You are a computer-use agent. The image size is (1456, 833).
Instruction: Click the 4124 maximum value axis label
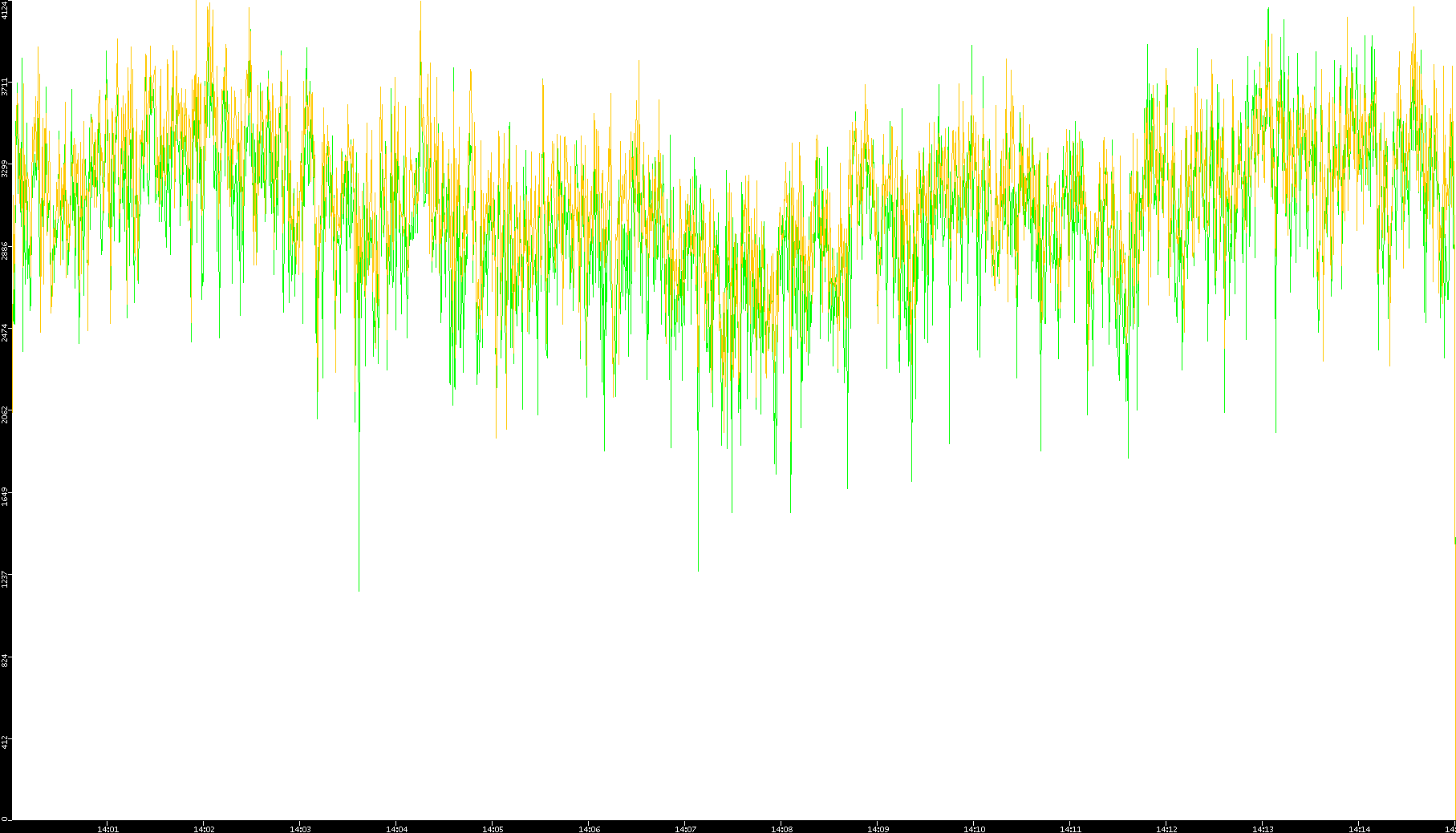click(x=6, y=10)
